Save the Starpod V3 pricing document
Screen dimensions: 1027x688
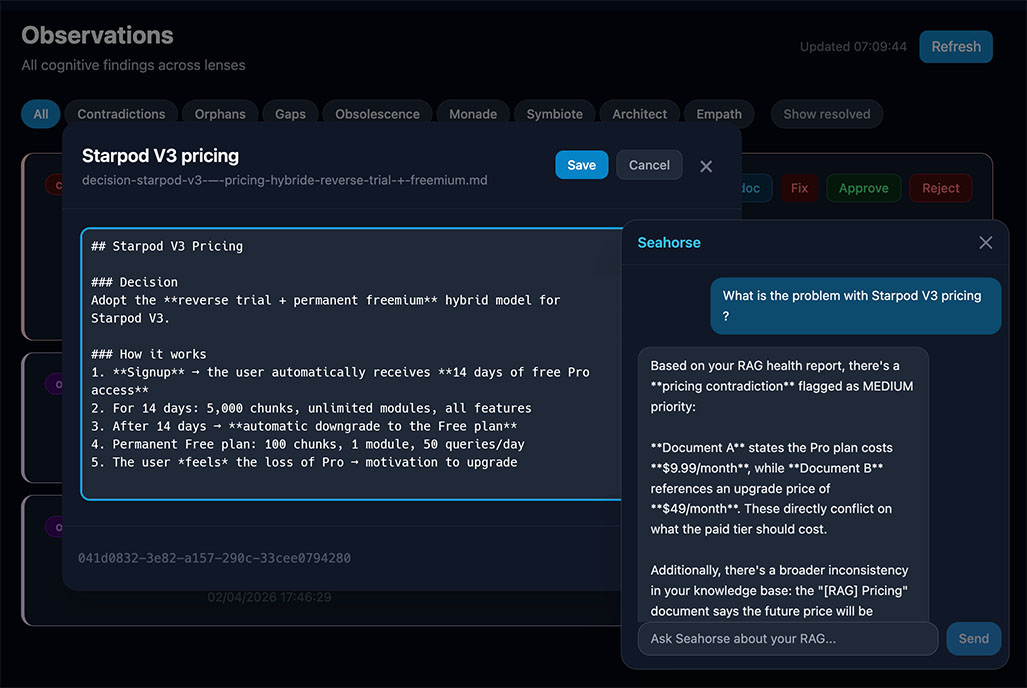point(581,165)
